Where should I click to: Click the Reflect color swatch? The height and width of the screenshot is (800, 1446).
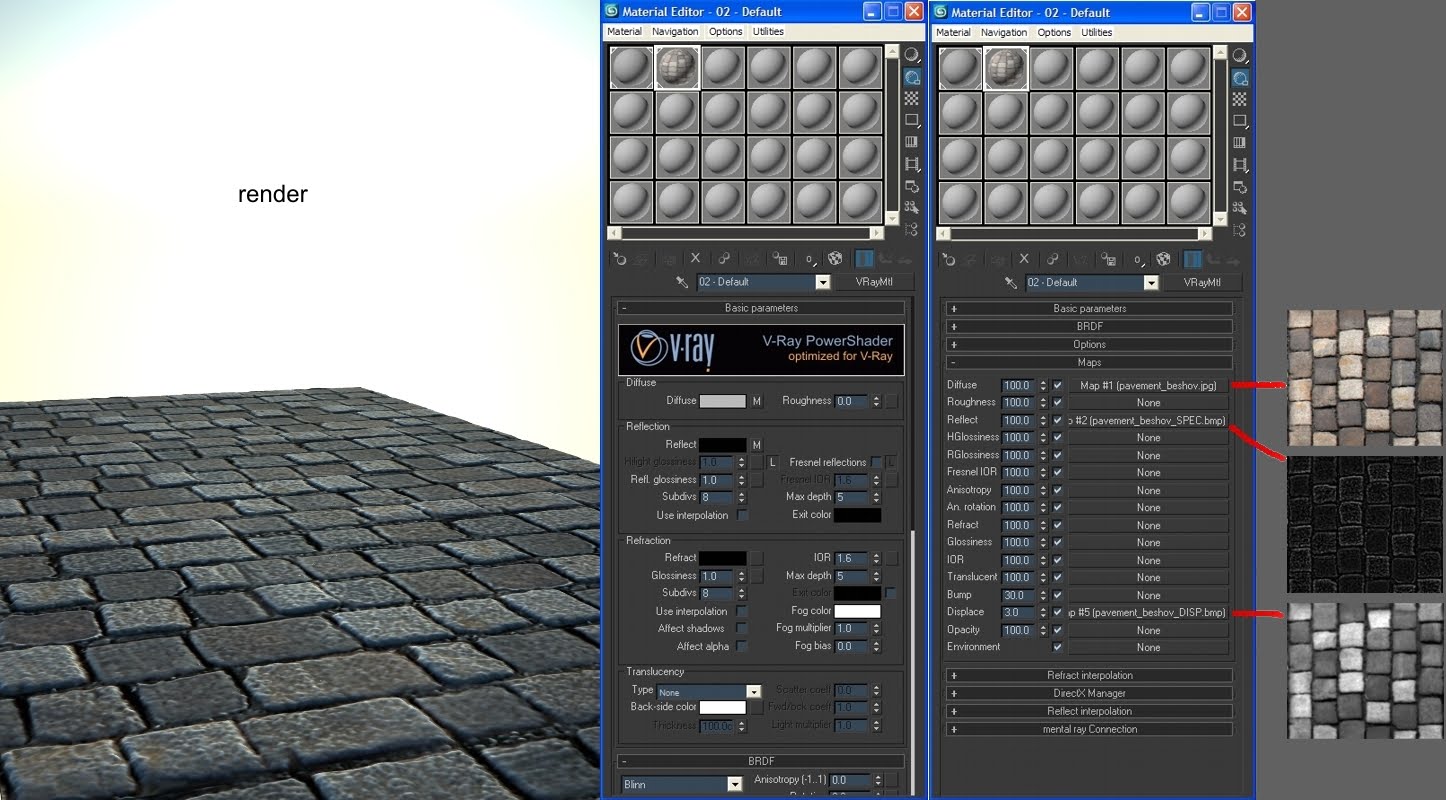pyautogui.click(x=722, y=445)
